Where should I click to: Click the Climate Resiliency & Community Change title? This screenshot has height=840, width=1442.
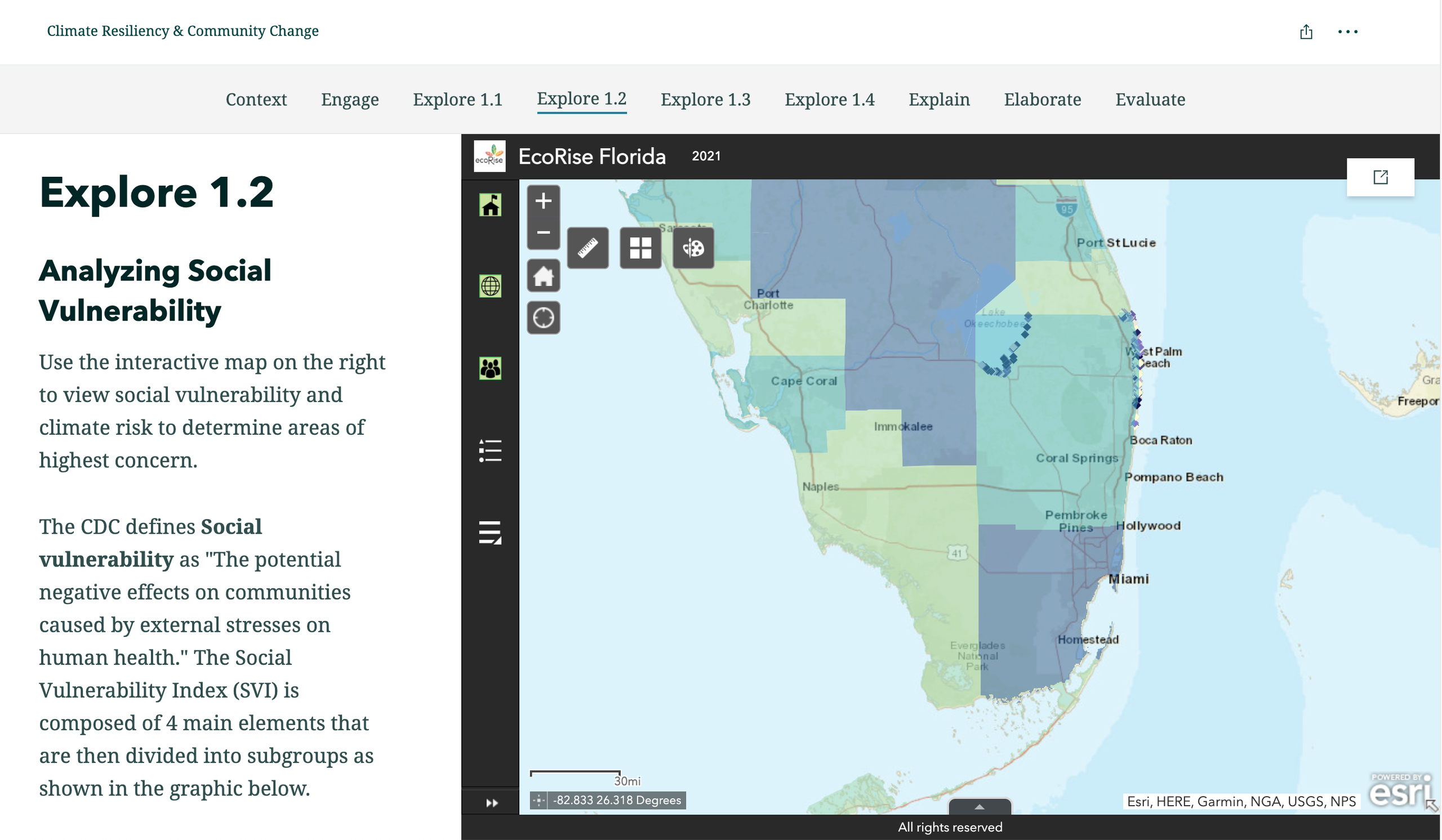183,31
